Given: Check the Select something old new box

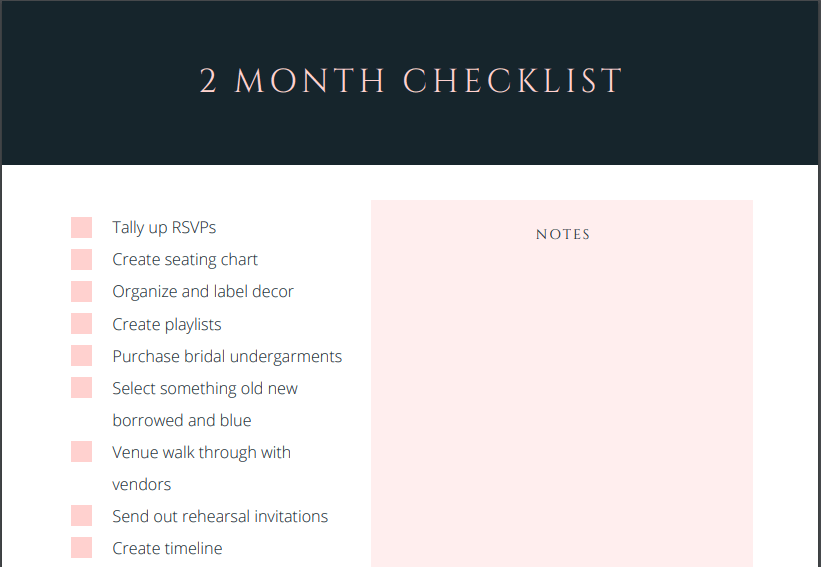Looking at the screenshot, I should point(81,388).
